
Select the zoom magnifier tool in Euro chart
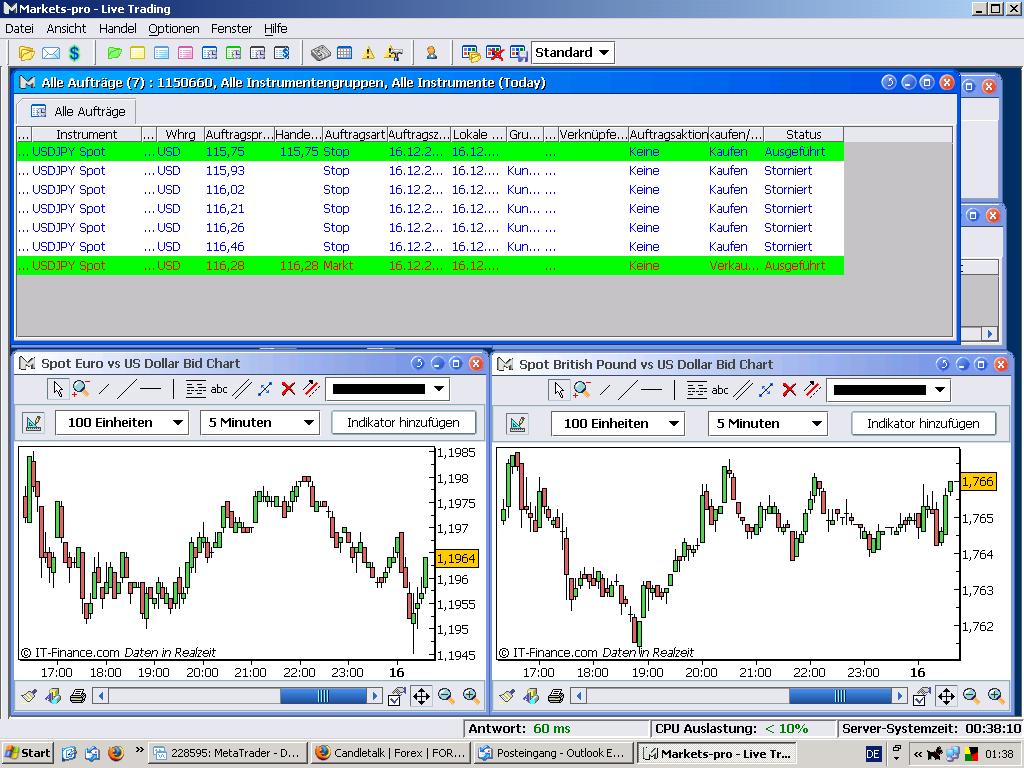coord(81,389)
